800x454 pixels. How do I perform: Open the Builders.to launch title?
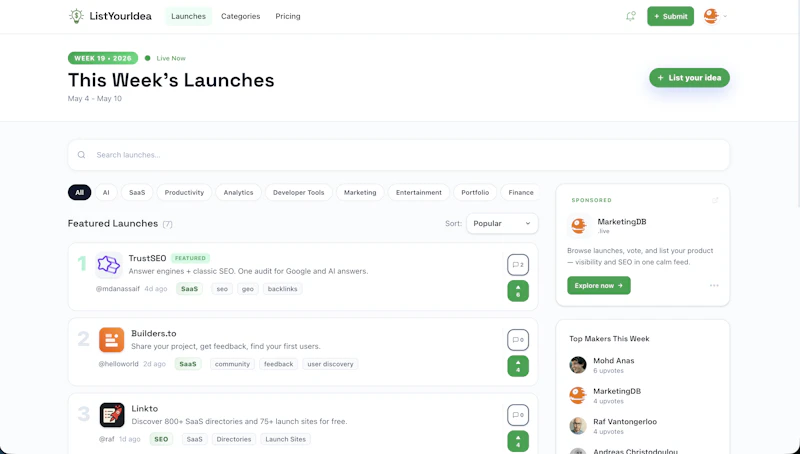(x=154, y=333)
